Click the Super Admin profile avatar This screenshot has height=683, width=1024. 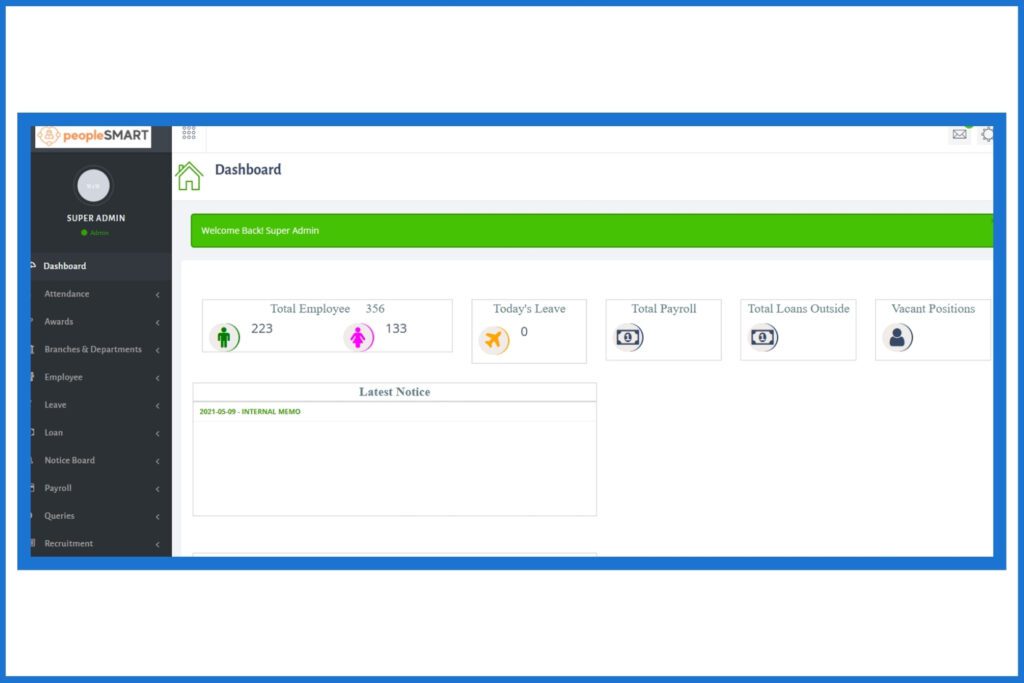94,186
